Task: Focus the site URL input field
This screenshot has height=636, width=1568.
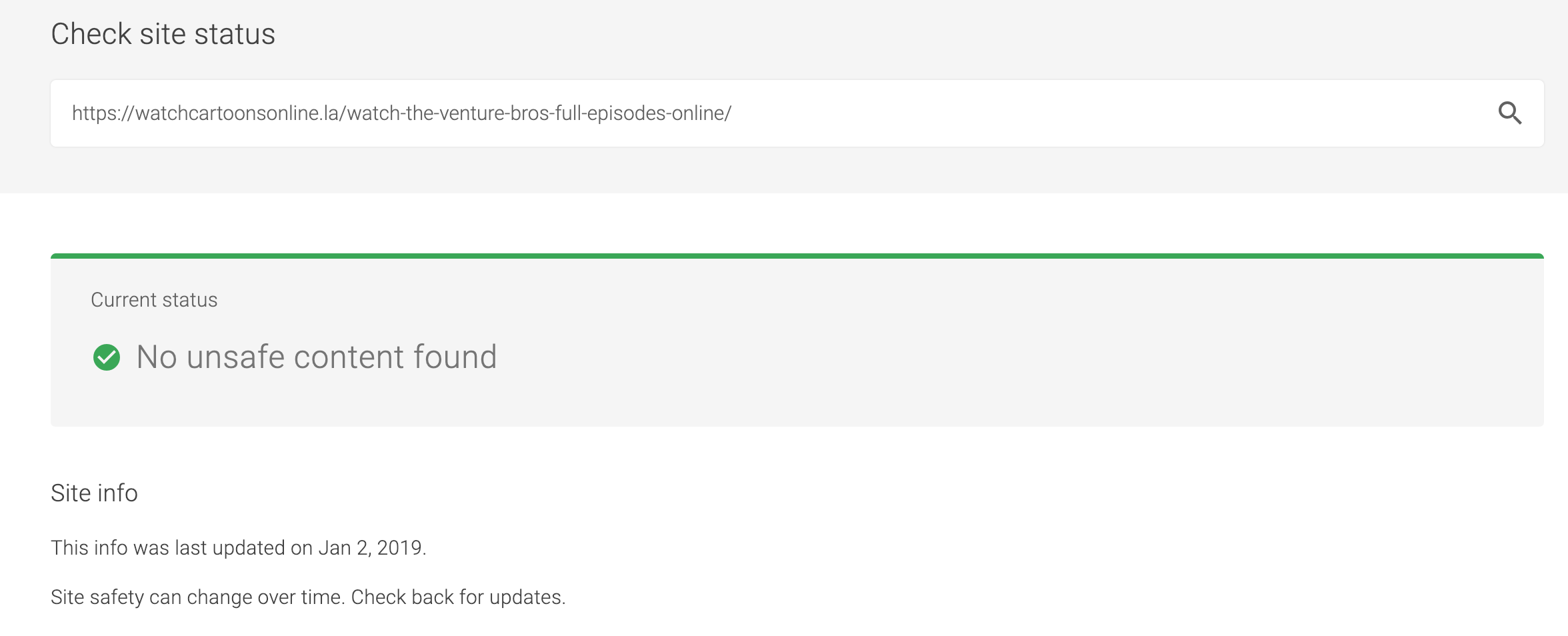Action: [797, 113]
